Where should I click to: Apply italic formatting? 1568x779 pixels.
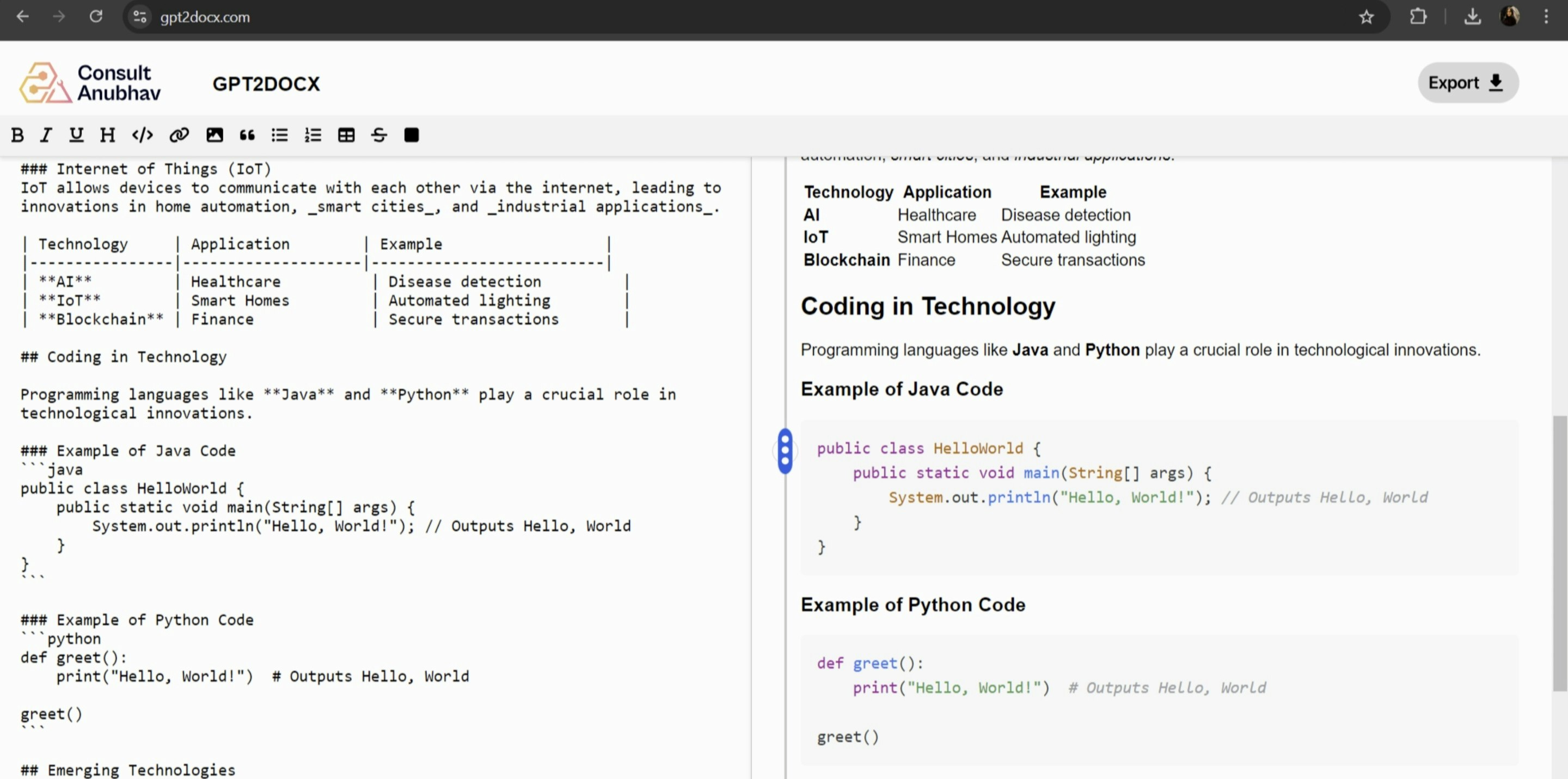tap(46, 135)
